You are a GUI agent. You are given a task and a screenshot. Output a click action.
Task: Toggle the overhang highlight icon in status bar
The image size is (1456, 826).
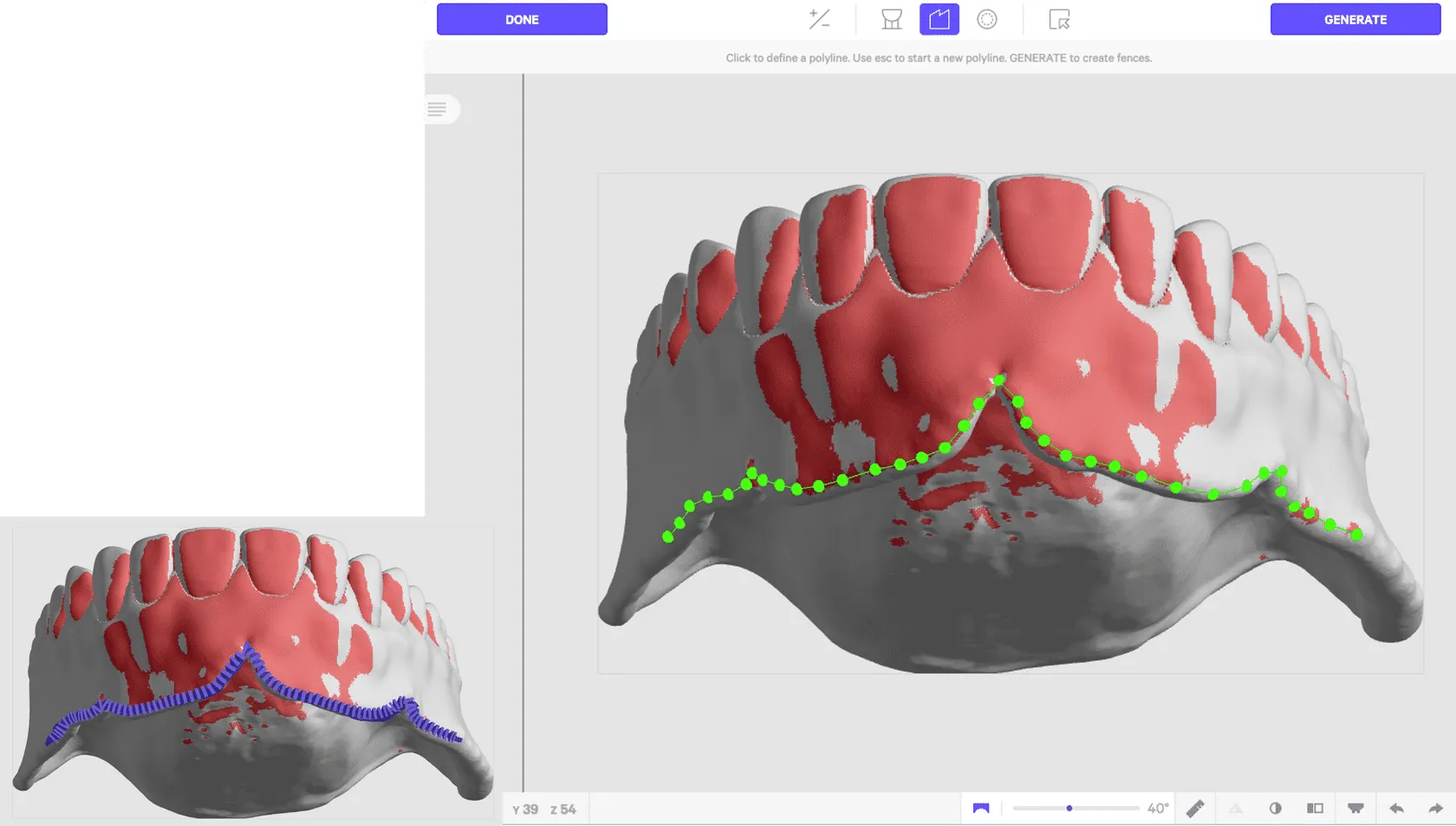(x=981, y=808)
